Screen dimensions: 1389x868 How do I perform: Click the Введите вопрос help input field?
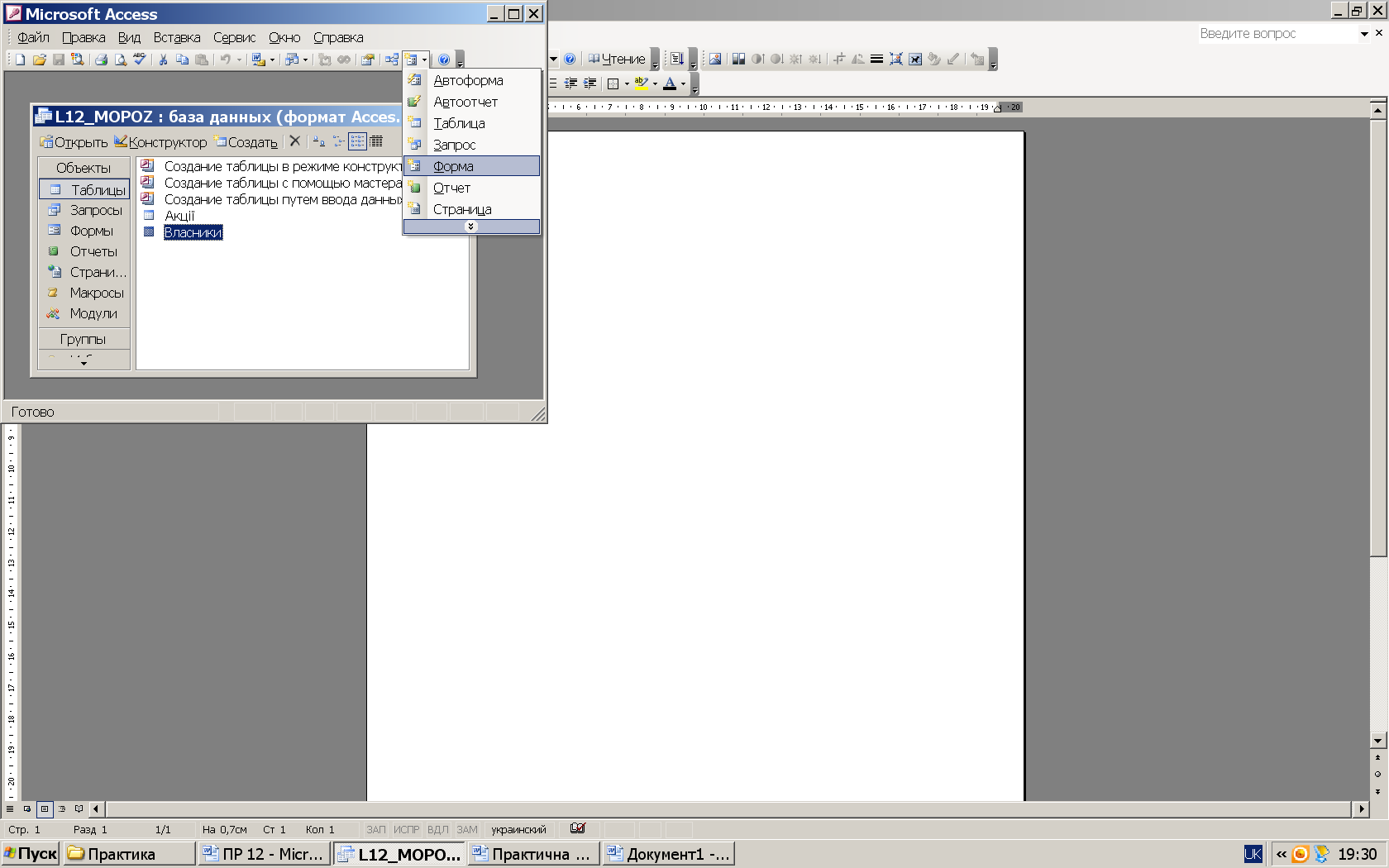1277,34
